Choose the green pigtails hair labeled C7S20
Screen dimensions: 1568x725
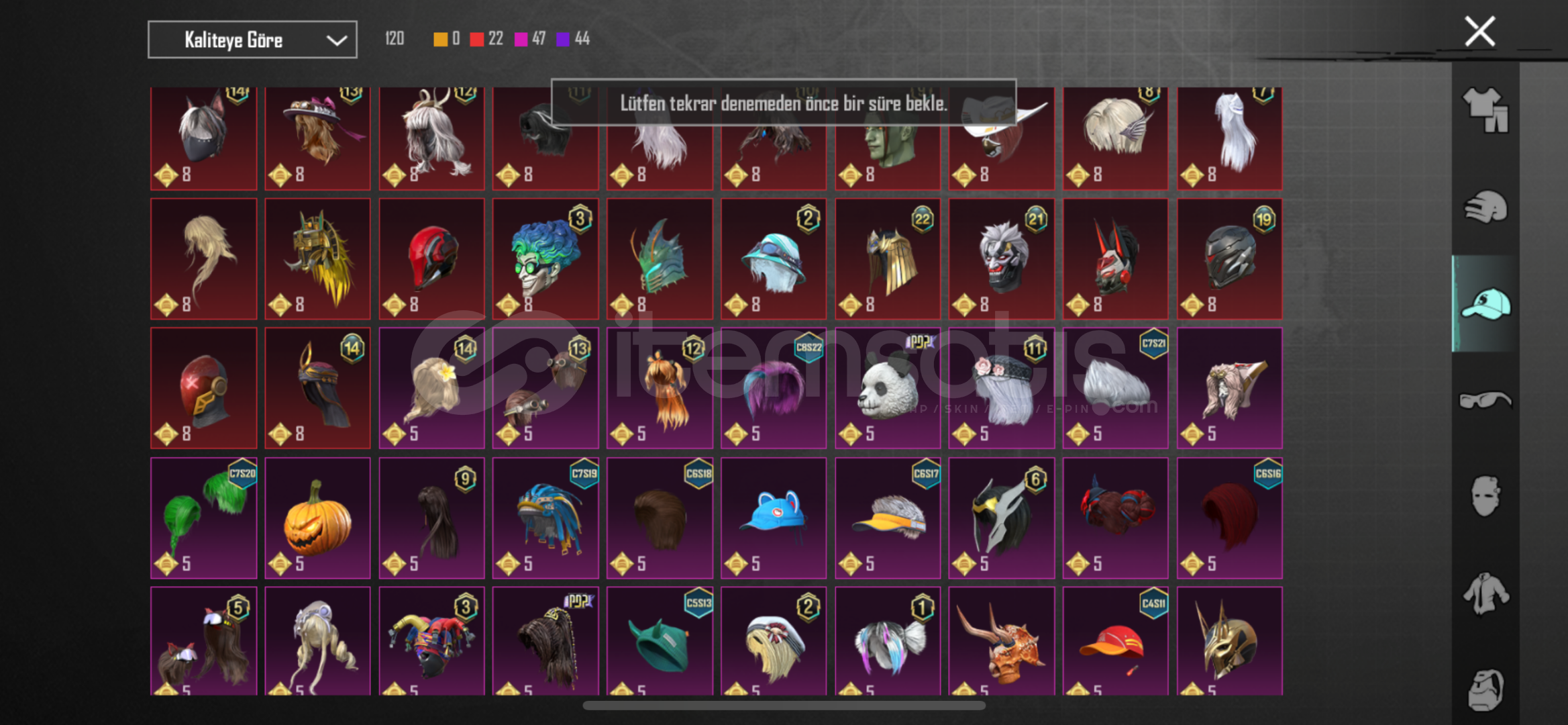click(x=203, y=518)
